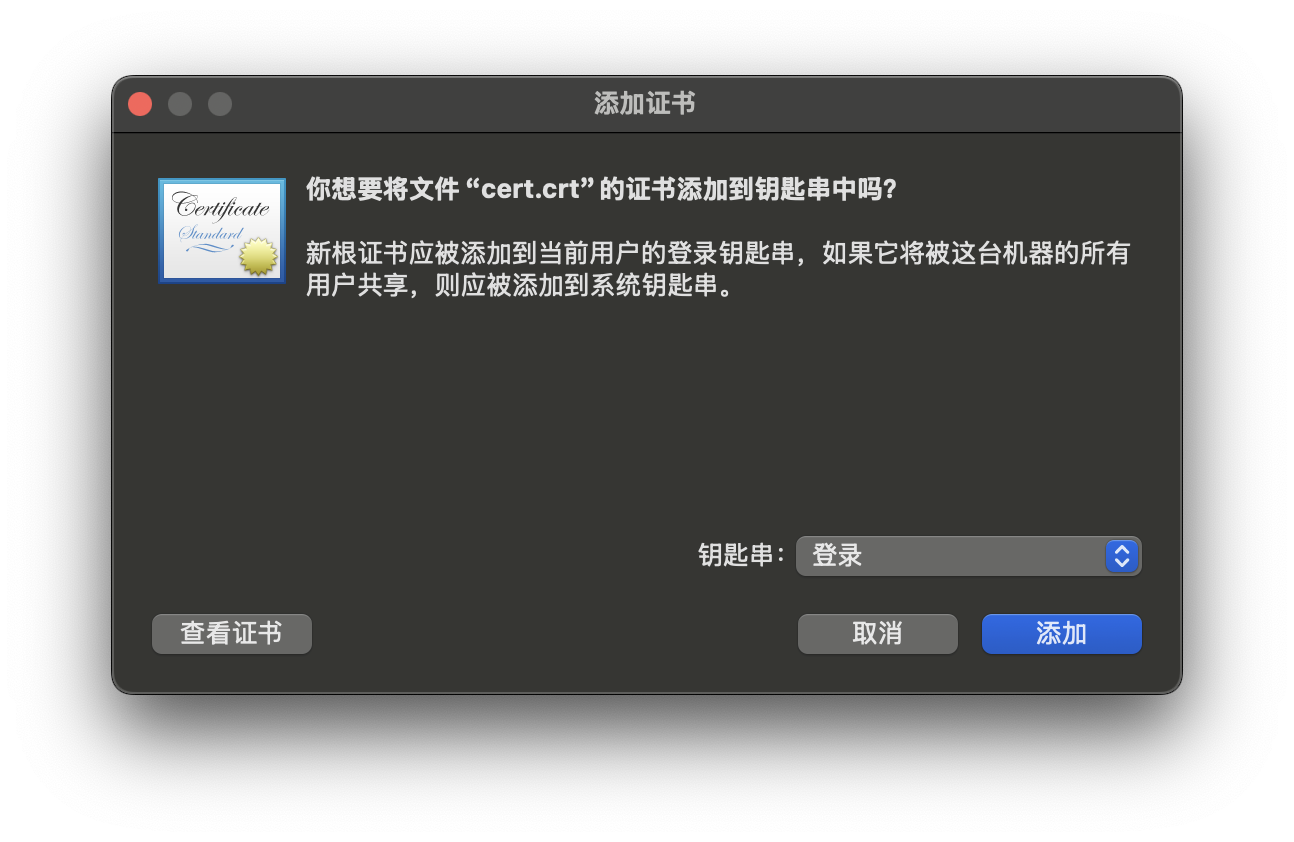
Task: Click the blue "Standard" text on the certificate icon
Action: coord(211,234)
